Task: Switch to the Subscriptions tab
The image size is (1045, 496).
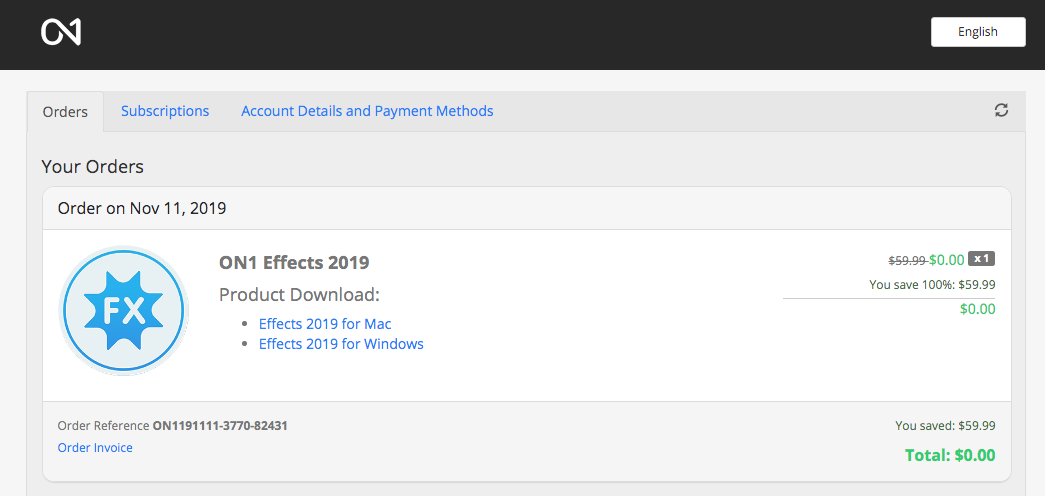Action: 165,111
